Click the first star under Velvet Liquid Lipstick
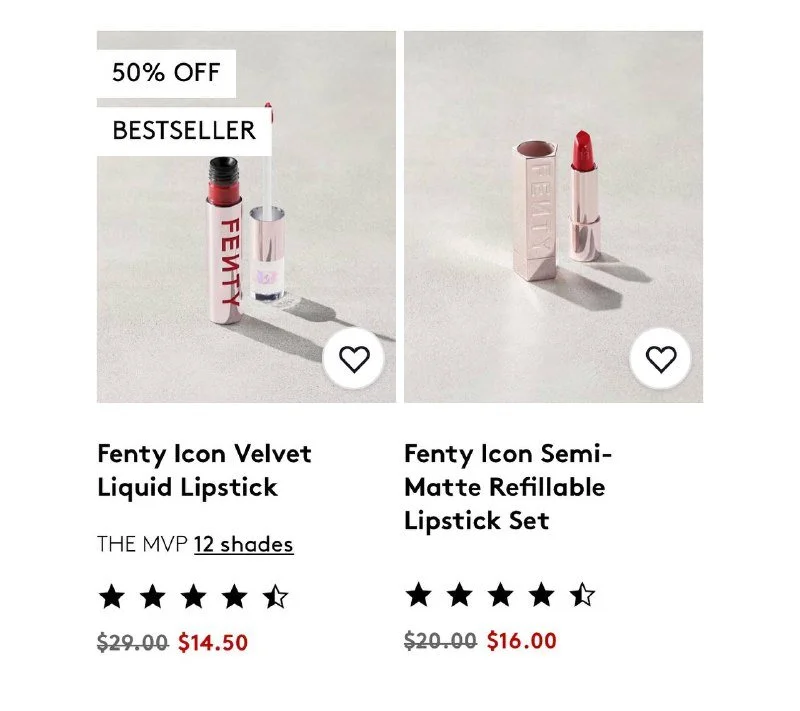 pyautogui.click(x=112, y=597)
